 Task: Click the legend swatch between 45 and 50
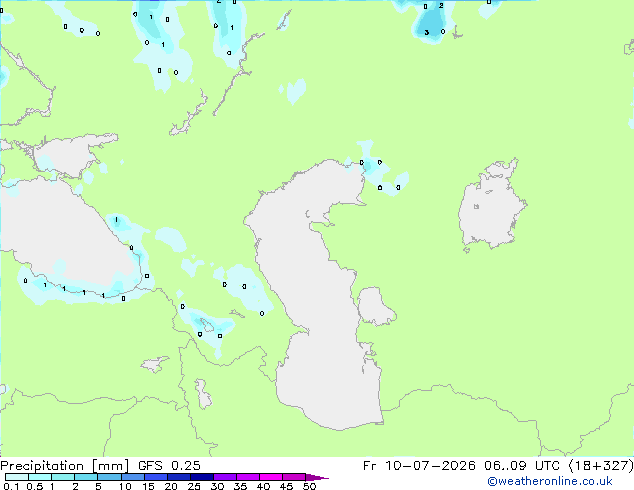[x=294, y=477]
